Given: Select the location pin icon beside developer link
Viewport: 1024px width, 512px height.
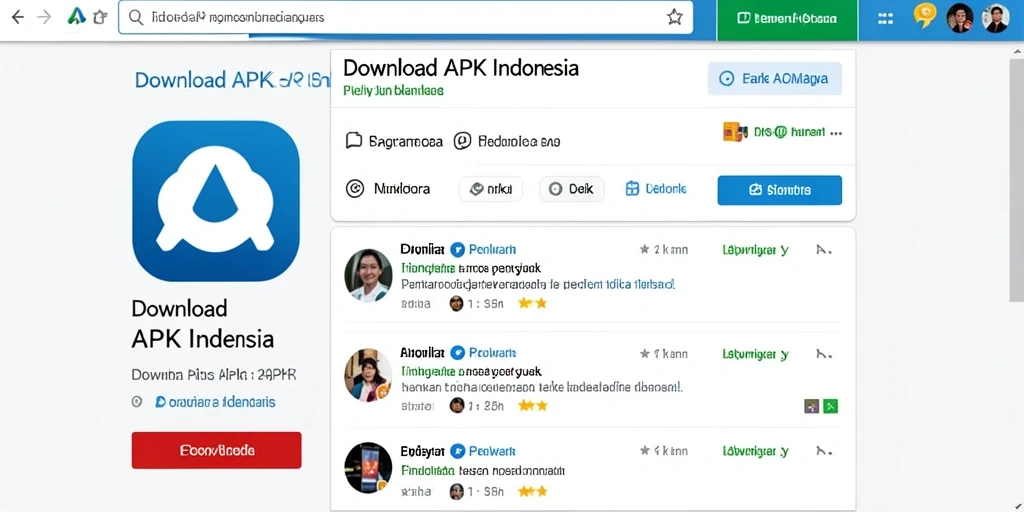Looking at the screenshot, I should click(x=136, y=402).
